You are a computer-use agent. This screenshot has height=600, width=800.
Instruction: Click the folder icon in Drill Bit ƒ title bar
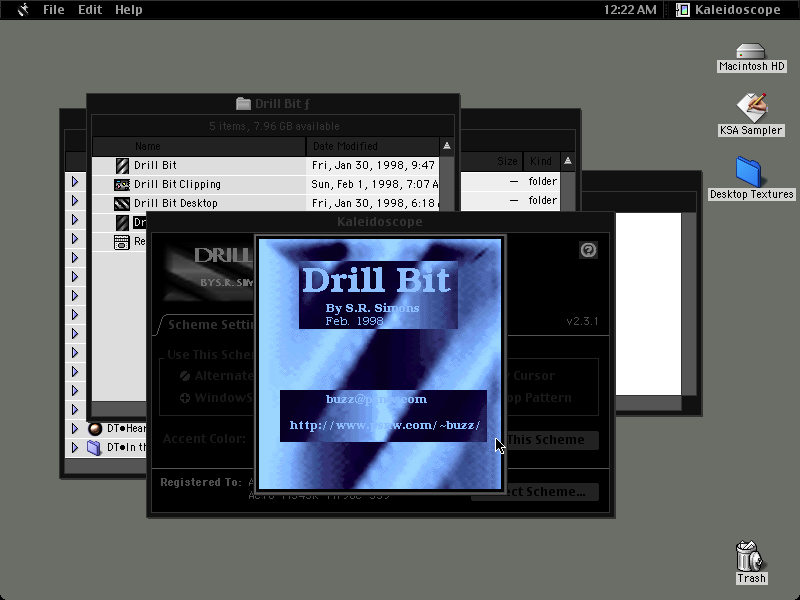pos(243,104)
